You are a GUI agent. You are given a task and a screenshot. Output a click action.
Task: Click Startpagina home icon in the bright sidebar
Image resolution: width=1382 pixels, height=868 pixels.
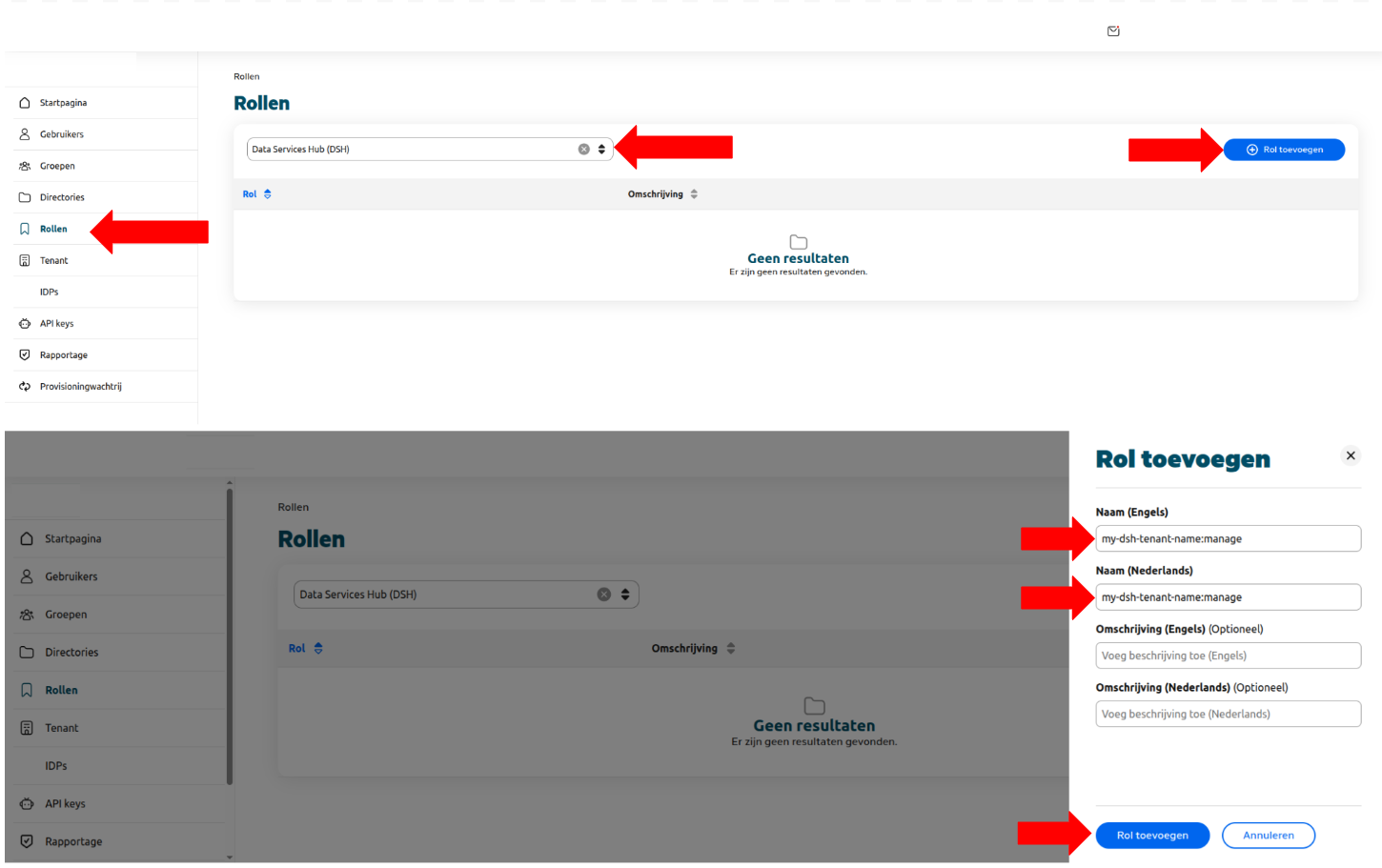25,103
